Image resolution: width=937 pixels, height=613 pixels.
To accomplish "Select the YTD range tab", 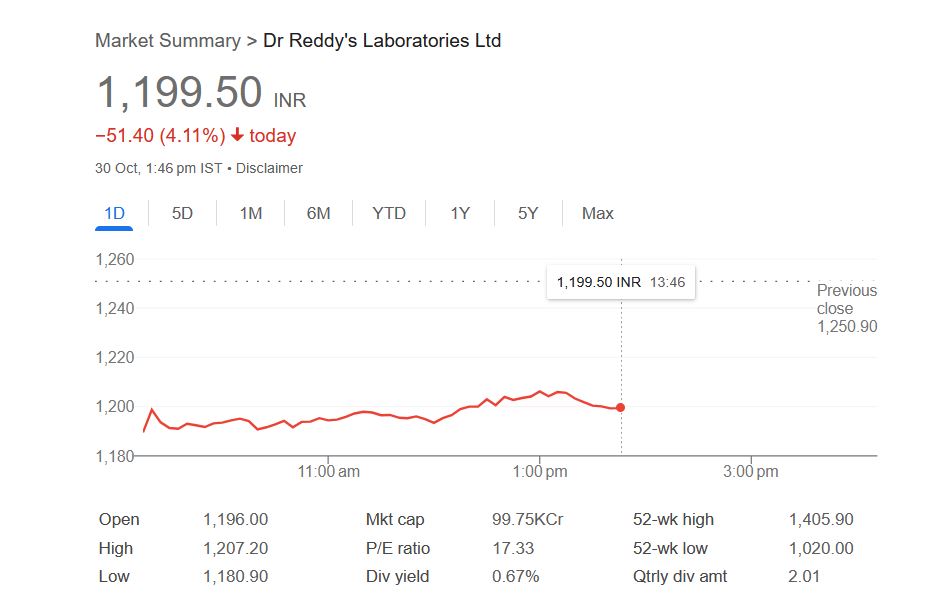I will (389, 213).
